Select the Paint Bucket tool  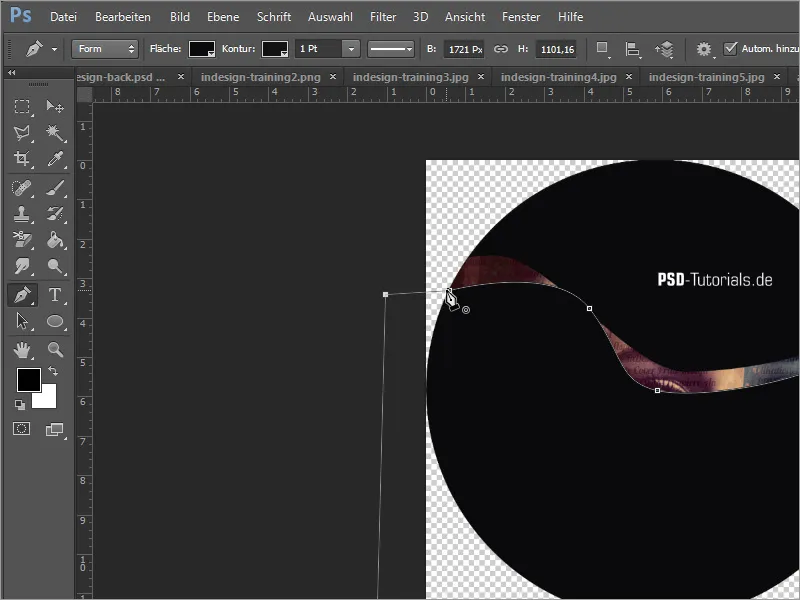pos(55,240)
